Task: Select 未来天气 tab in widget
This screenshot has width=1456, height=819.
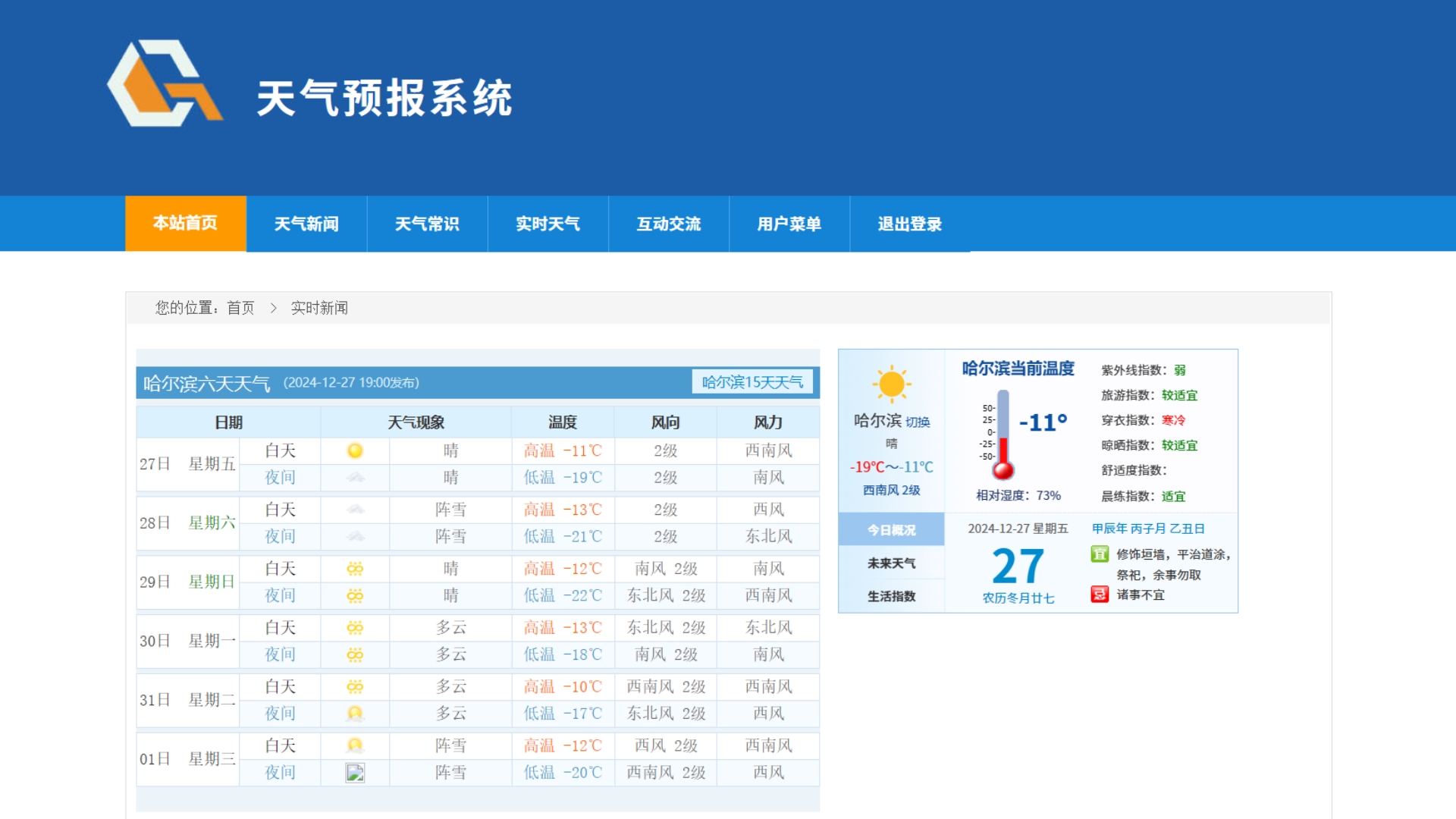Action: pyautogui.click(x=892, y=563)
